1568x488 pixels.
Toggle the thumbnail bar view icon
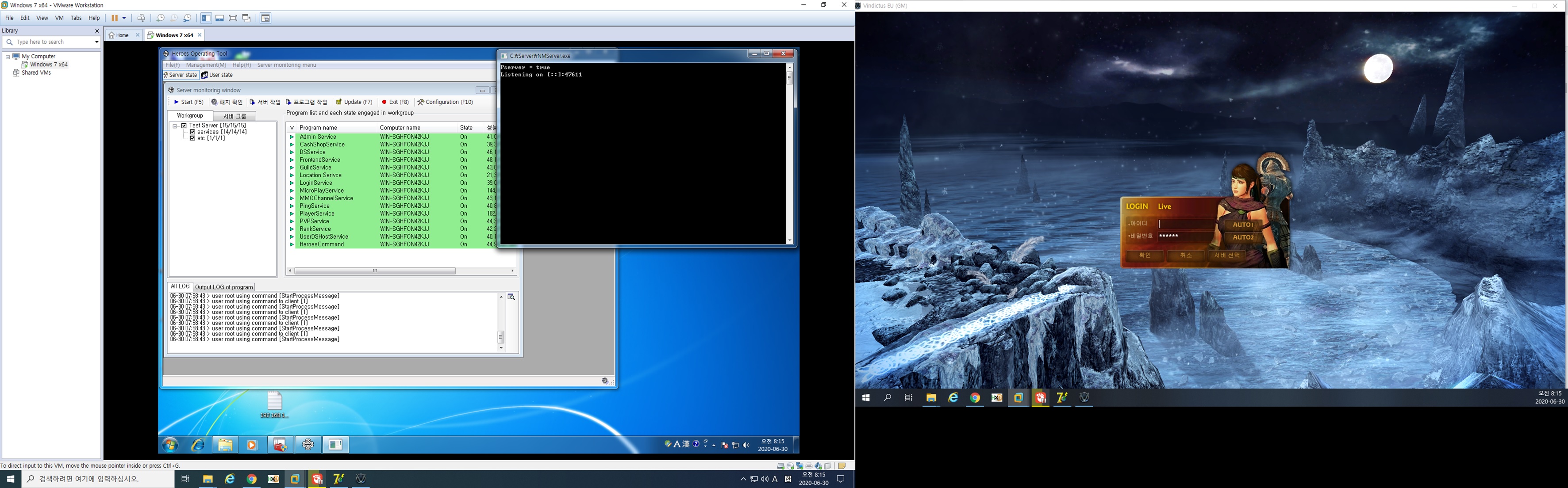220,18
